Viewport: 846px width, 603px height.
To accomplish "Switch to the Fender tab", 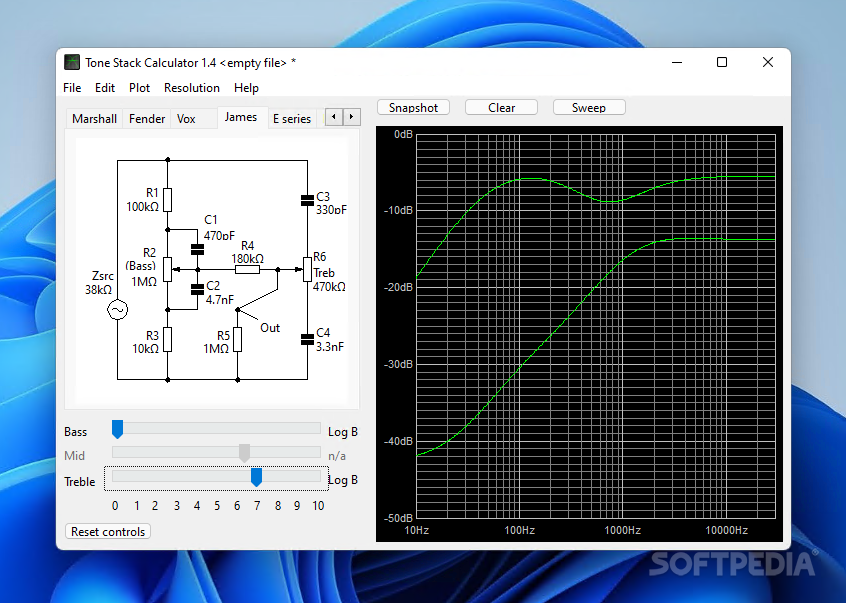I will [x=147, y=119].
